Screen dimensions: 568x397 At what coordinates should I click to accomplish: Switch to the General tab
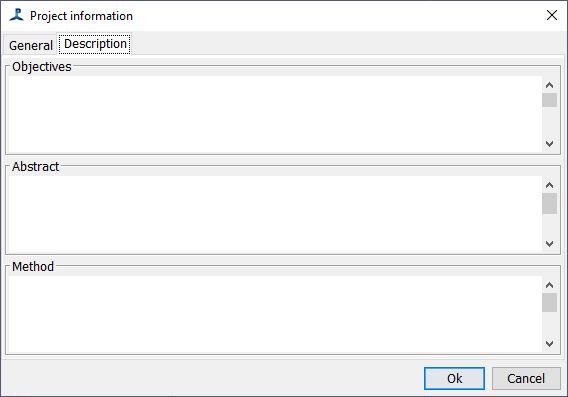(30, 45)
